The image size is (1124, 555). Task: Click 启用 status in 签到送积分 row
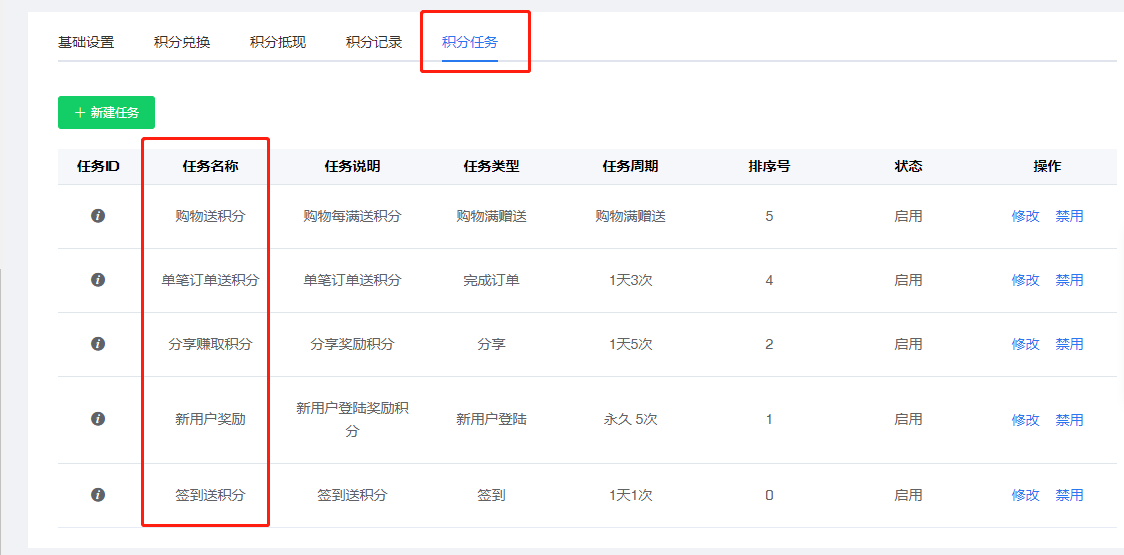click(x=908, y=494)
